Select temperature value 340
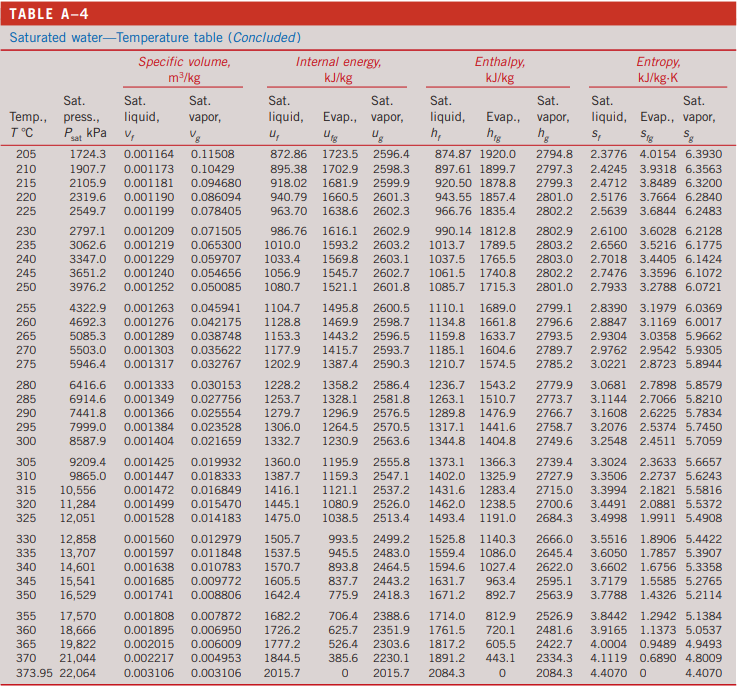 [x=26, y=568]
